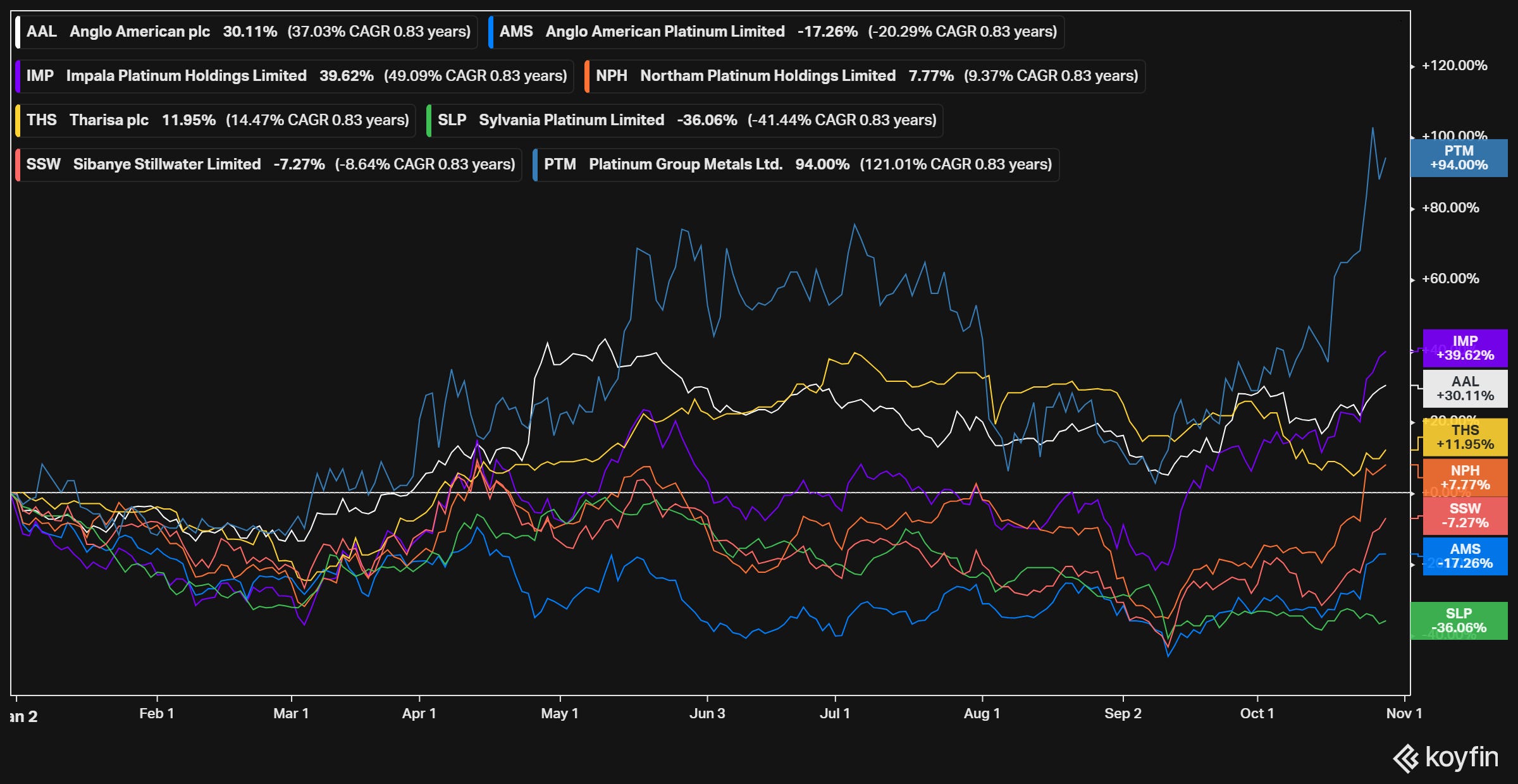Click the yellow THS +11.95% label
Viewport: 1518px width, 784px height.
pyautogui.click(x=1465, y=438)
